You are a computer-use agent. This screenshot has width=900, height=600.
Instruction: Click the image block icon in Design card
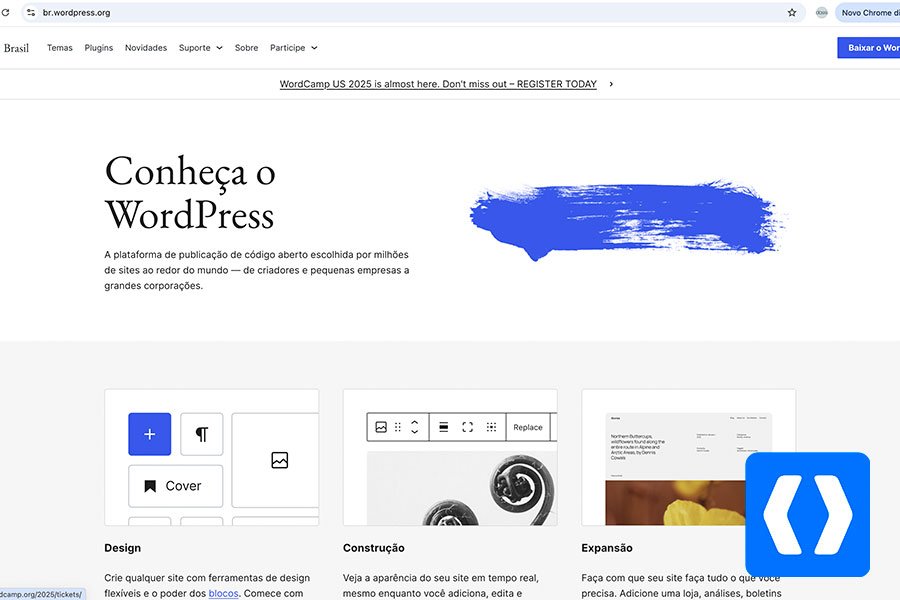(280, 460)
